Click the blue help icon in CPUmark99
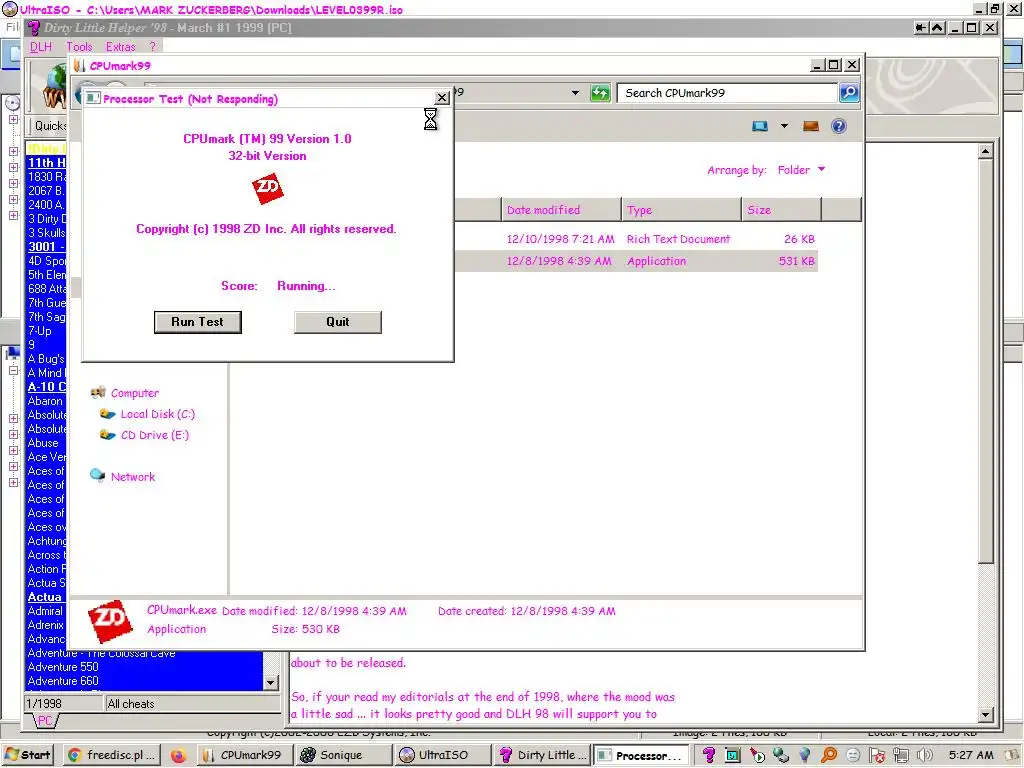1024x768 pixels. click(x=839, y=126)
